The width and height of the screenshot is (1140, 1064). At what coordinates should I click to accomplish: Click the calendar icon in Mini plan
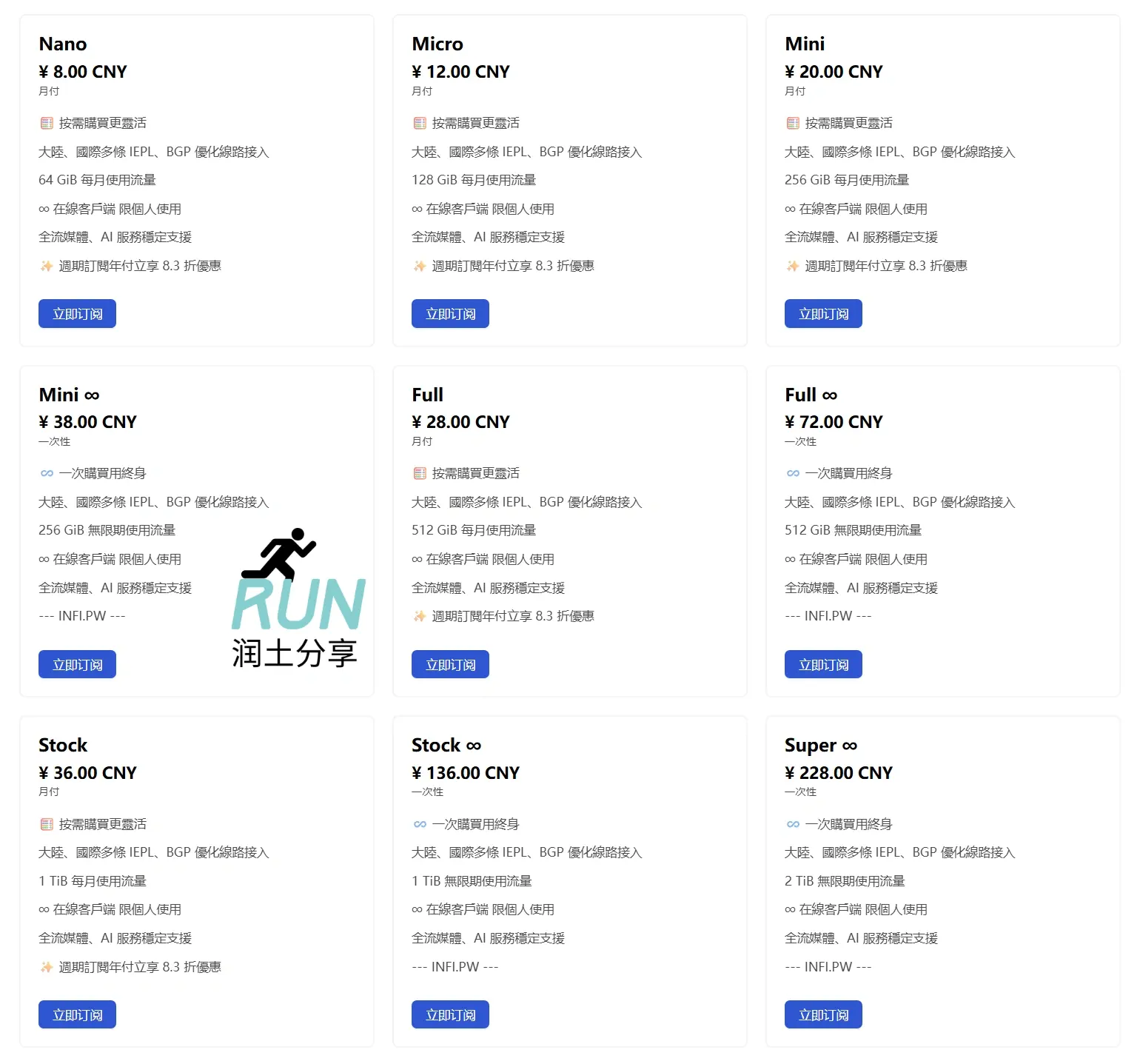(793, 123)
